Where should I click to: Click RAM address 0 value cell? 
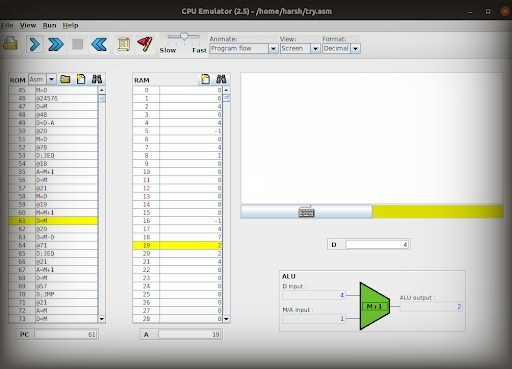pyautogui.click(x=191, y=90)
